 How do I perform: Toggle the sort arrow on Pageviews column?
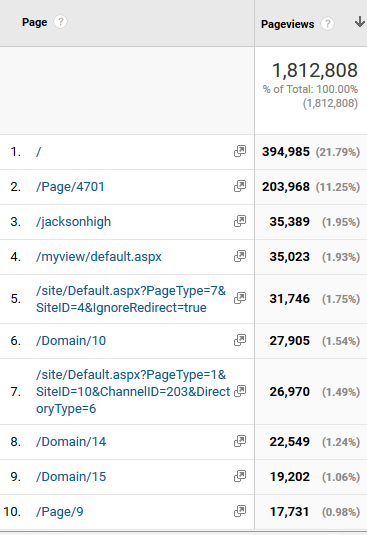[x=359, y=22]
